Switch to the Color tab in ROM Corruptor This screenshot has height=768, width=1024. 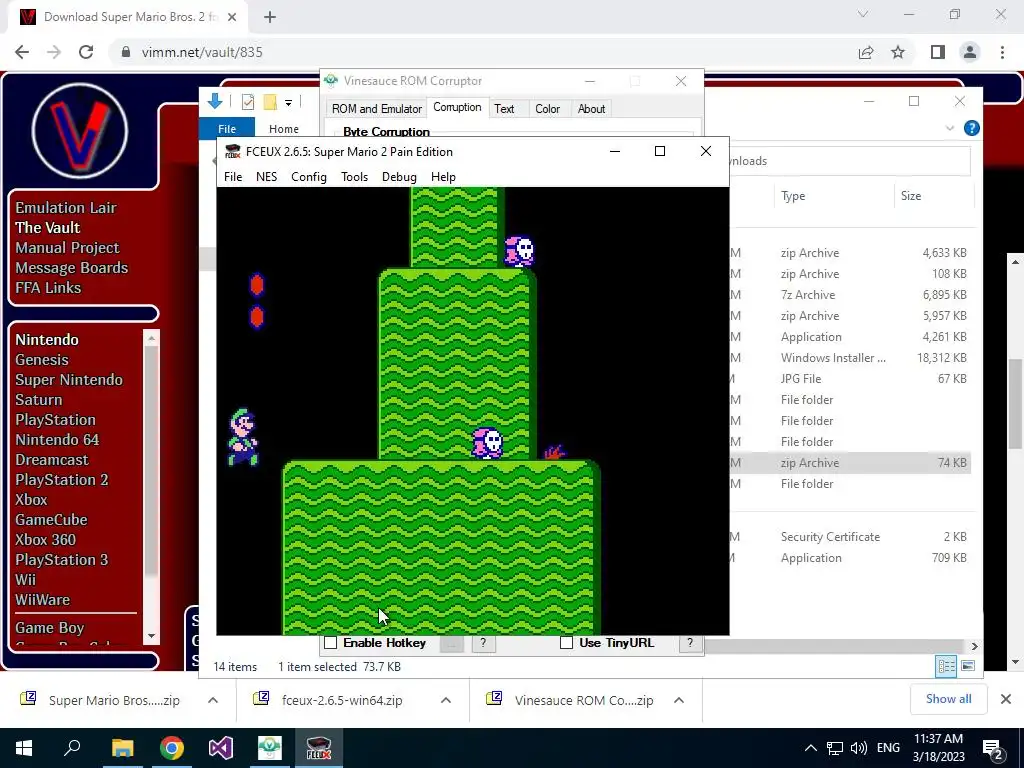pos(547,109)
